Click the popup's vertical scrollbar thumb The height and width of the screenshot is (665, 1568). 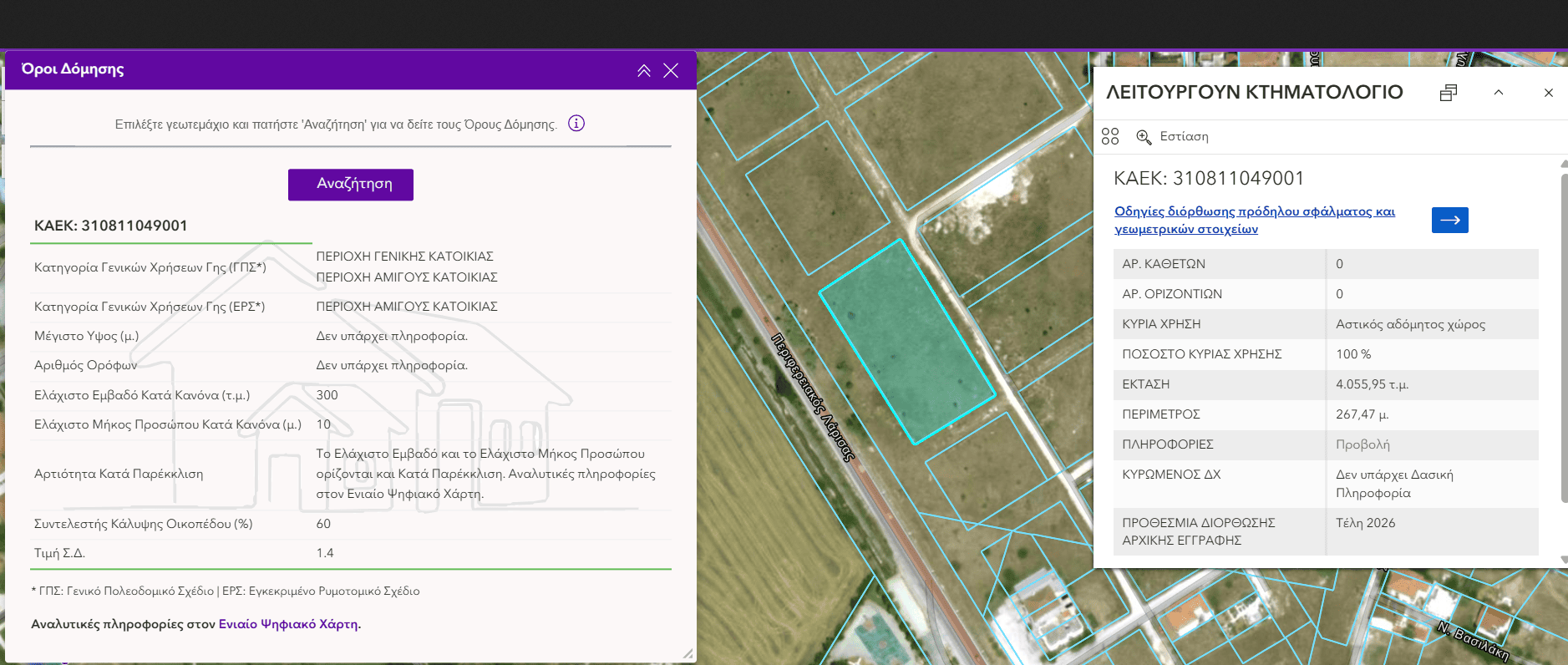point(1564,334)
